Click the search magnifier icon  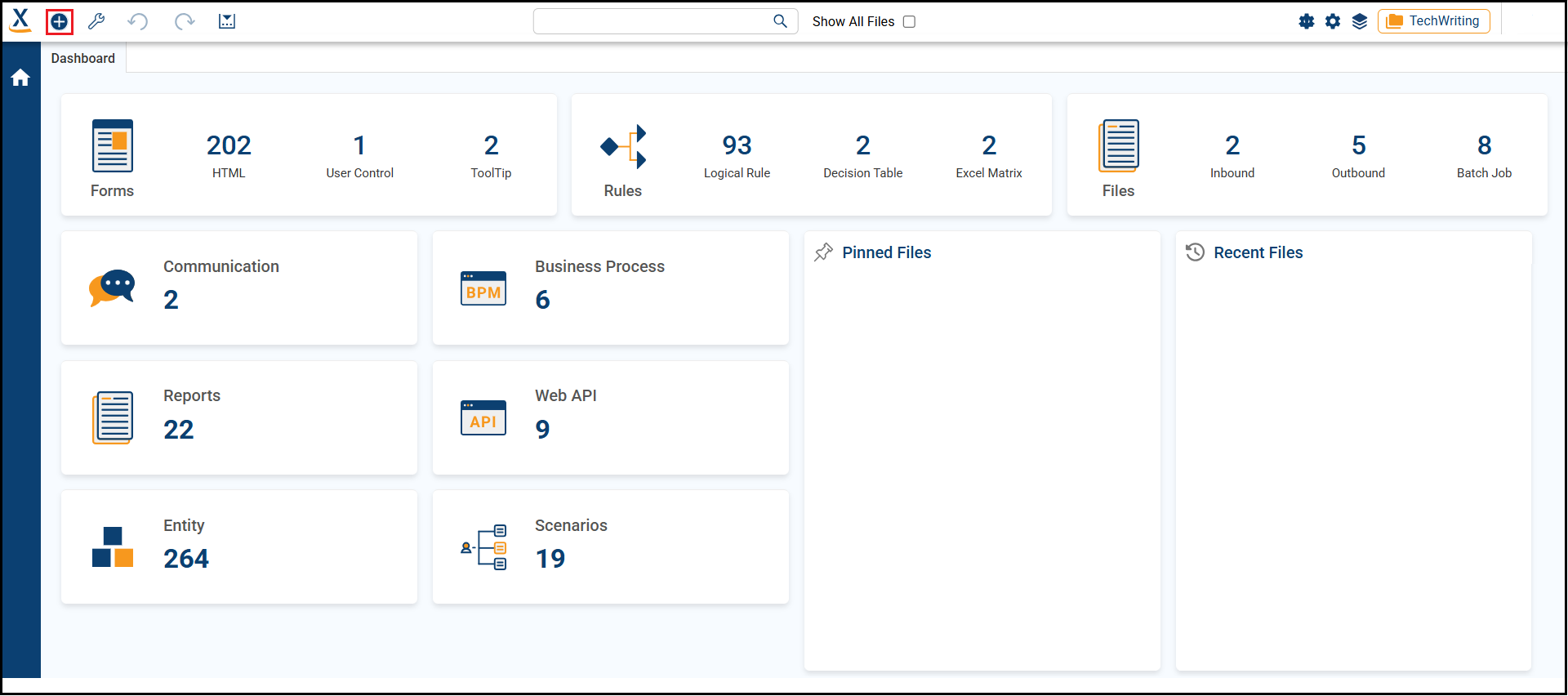781,21
